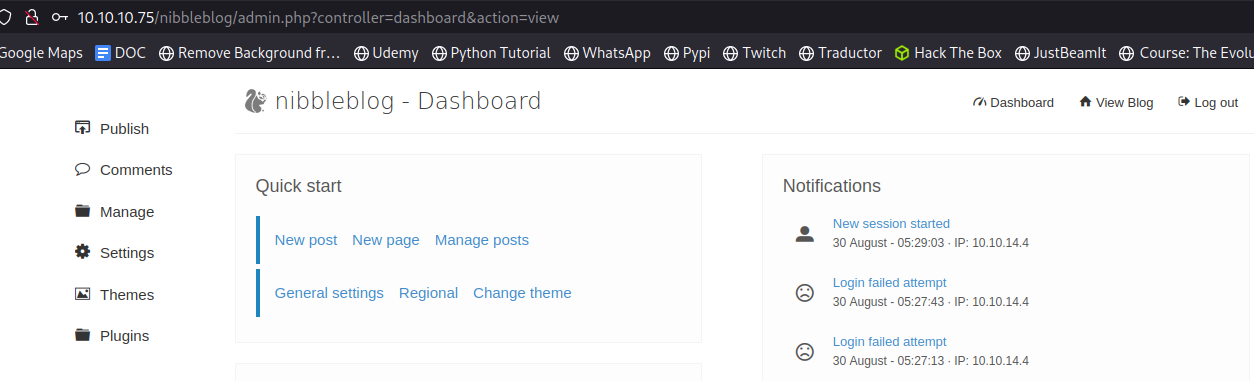This screenshot has height=381, width=1254.
Task: Open the Regional settings link
Action: click(428, 293)
